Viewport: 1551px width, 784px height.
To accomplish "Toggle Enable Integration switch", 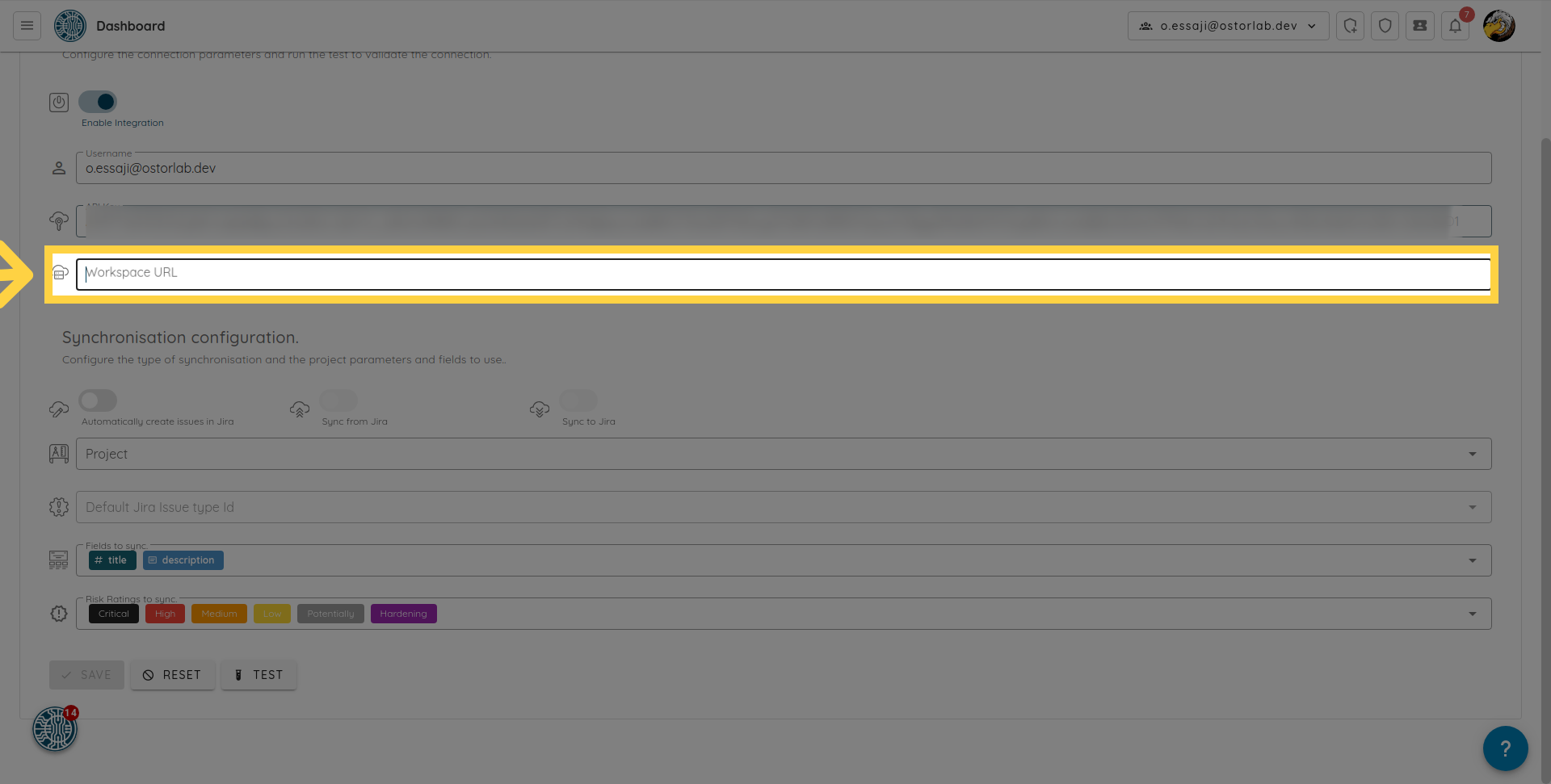I will (98, 102).
